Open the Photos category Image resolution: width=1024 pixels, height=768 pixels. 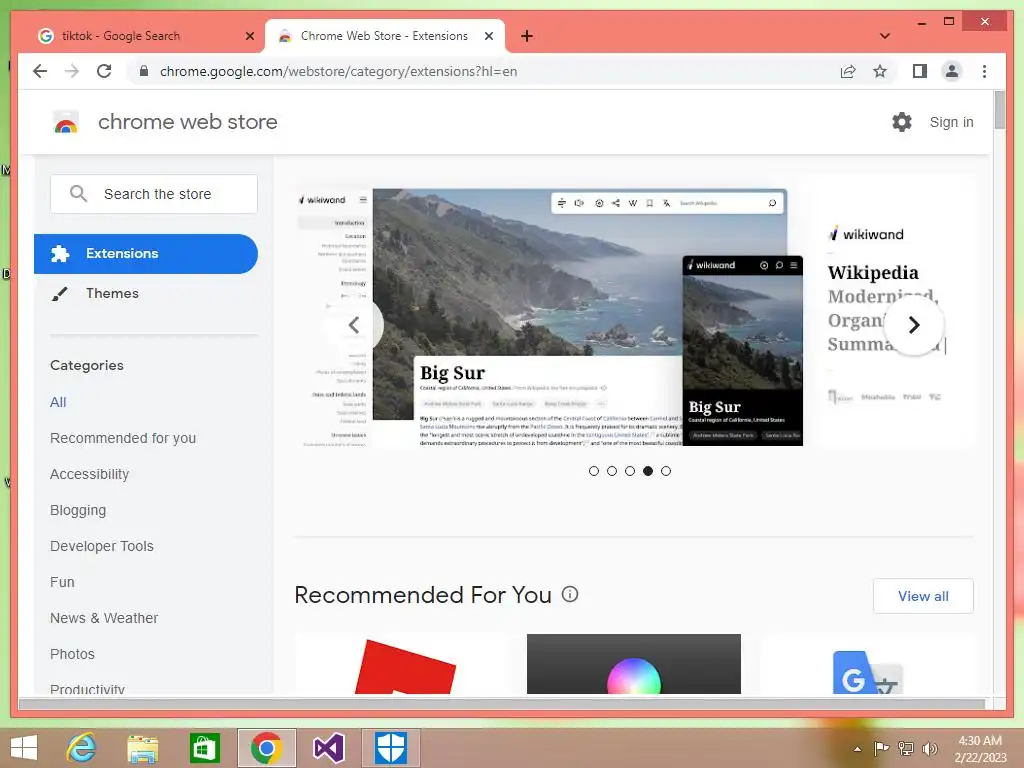coord(72,654)
